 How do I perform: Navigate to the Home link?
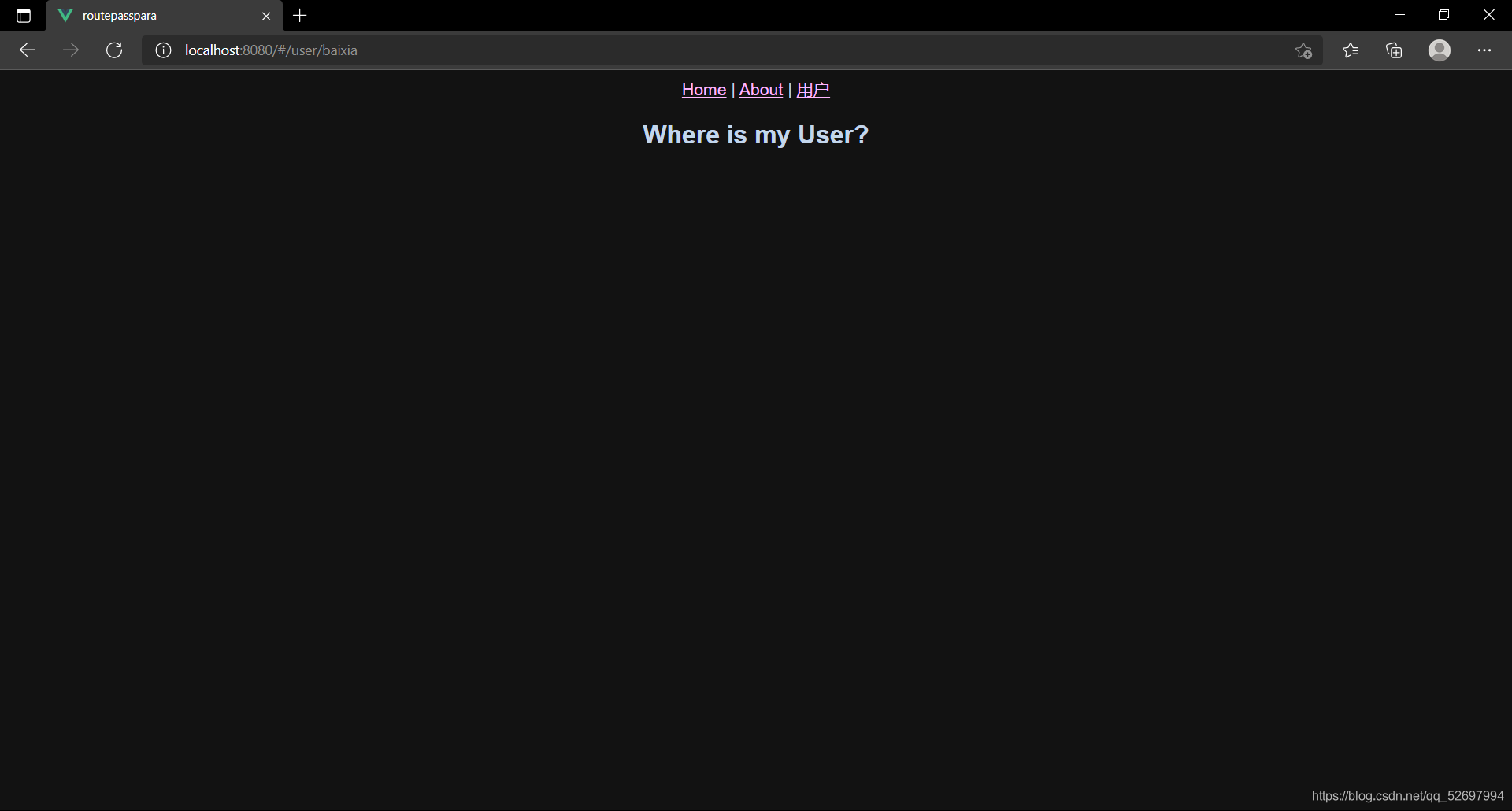[704, 90]
